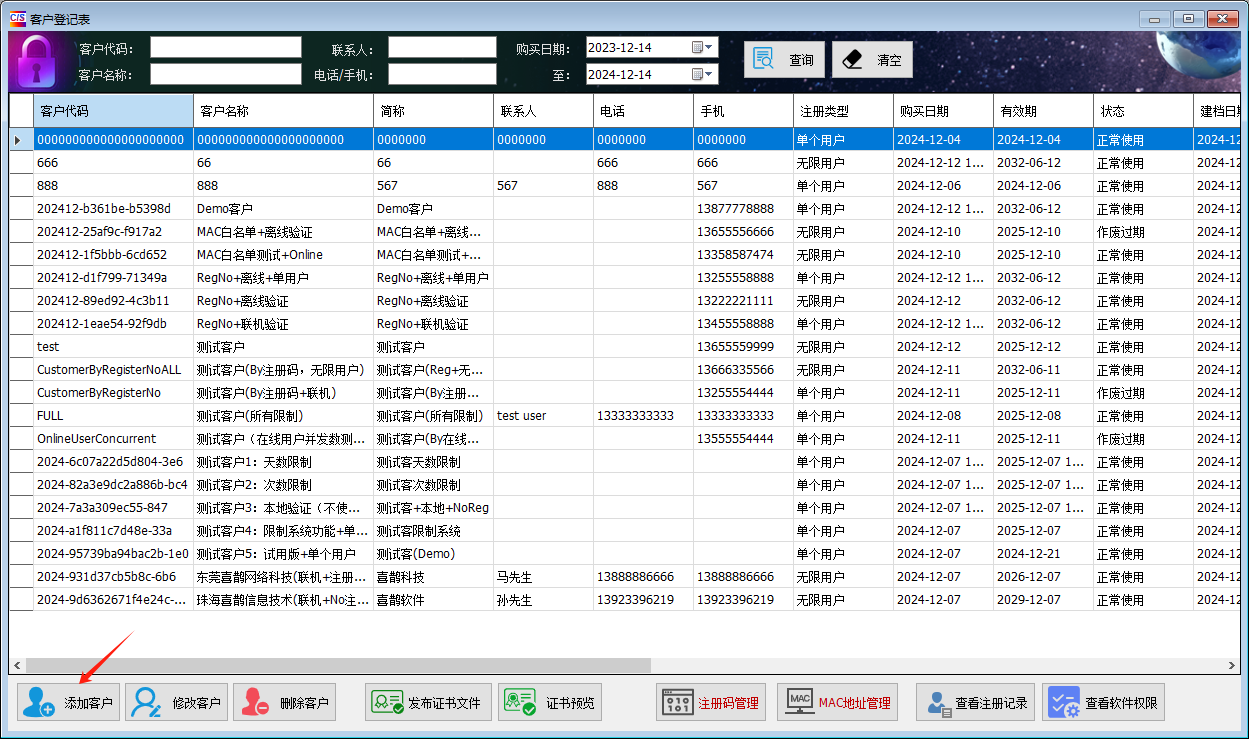
Task: Click inside the 联系人 input field
Action: (x=443, y=46)
